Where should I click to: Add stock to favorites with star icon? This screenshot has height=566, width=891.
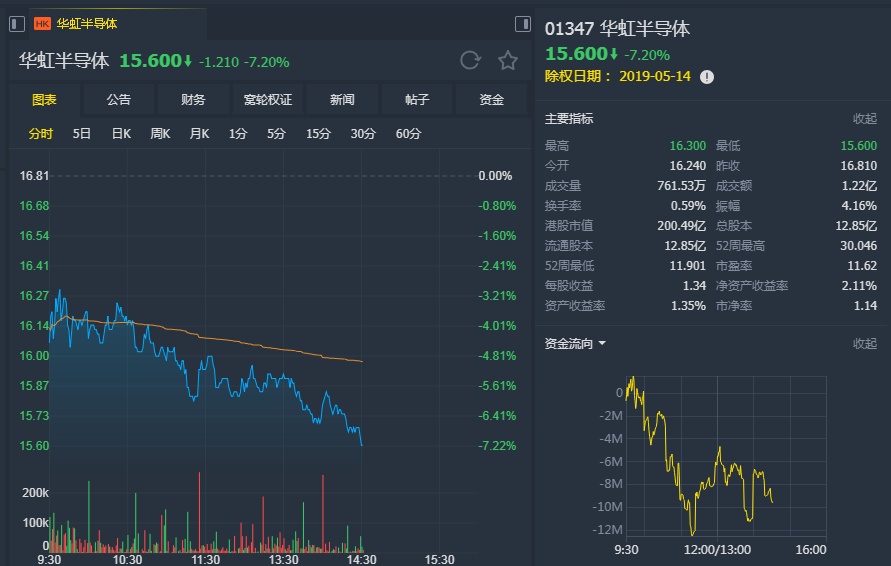point(508,61)
